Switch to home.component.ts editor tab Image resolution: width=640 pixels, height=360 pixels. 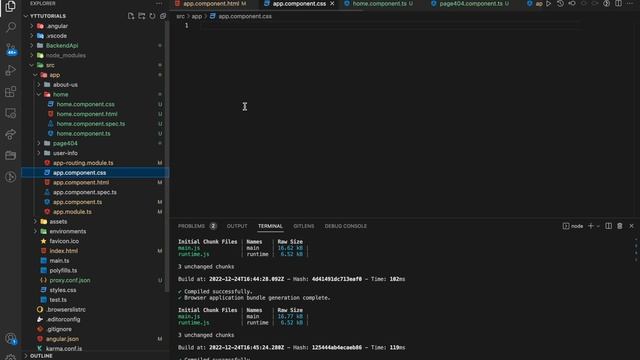[379, 4]
